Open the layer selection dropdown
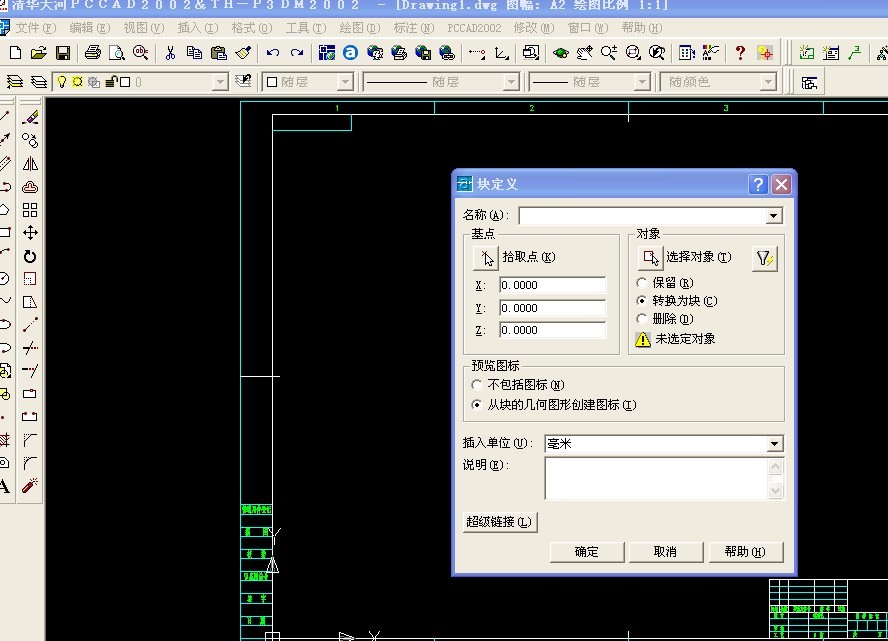Image resolution: width=888 pixels, height=641 pixels. (220, 82)
